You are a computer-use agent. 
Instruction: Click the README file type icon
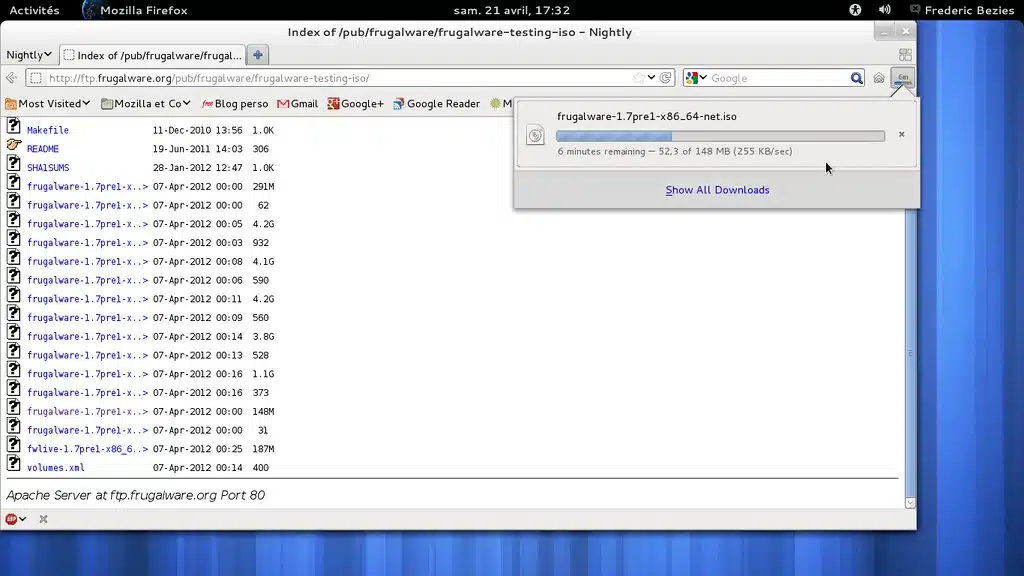[14, 145]
